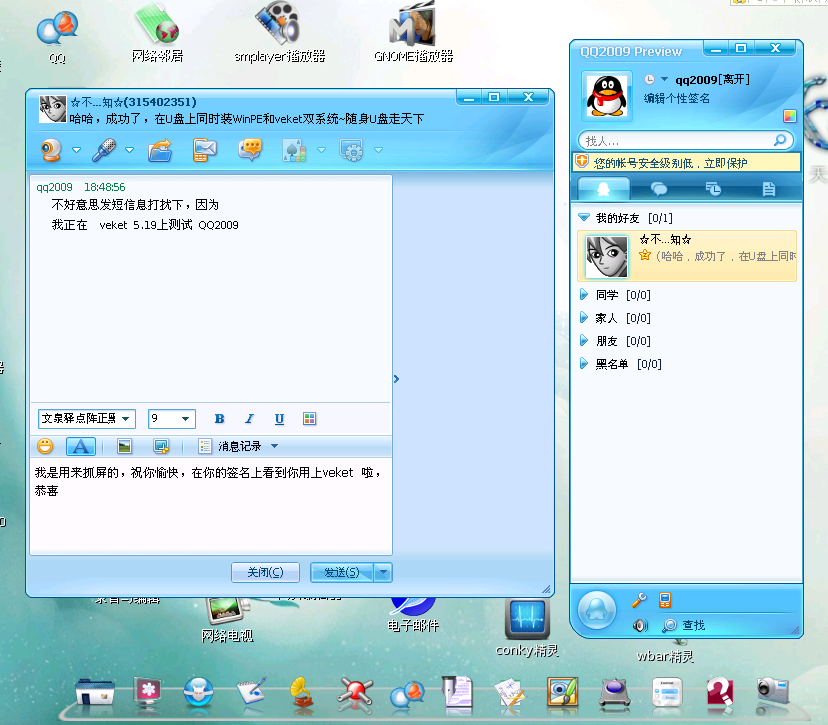Expand the chat window side panel arrow
The width and height of the screenshot is (828, 725).
397,379
